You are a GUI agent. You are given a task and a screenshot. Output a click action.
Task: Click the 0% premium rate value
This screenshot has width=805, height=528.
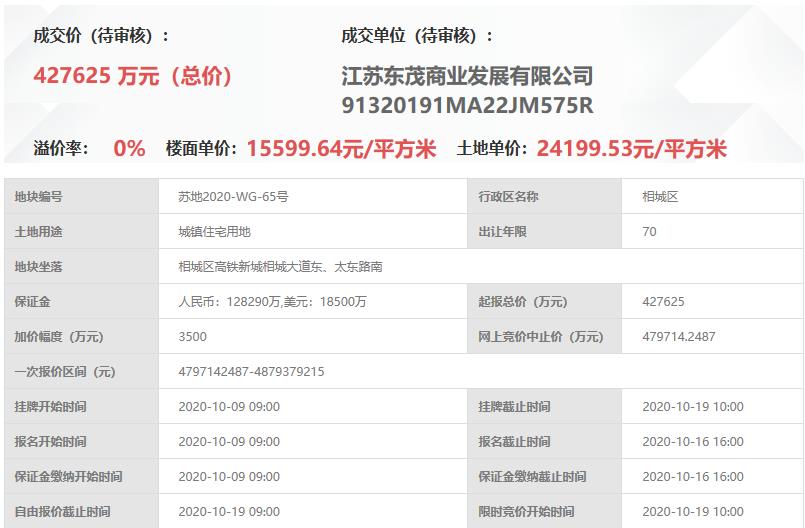click(x=129, y=149)
